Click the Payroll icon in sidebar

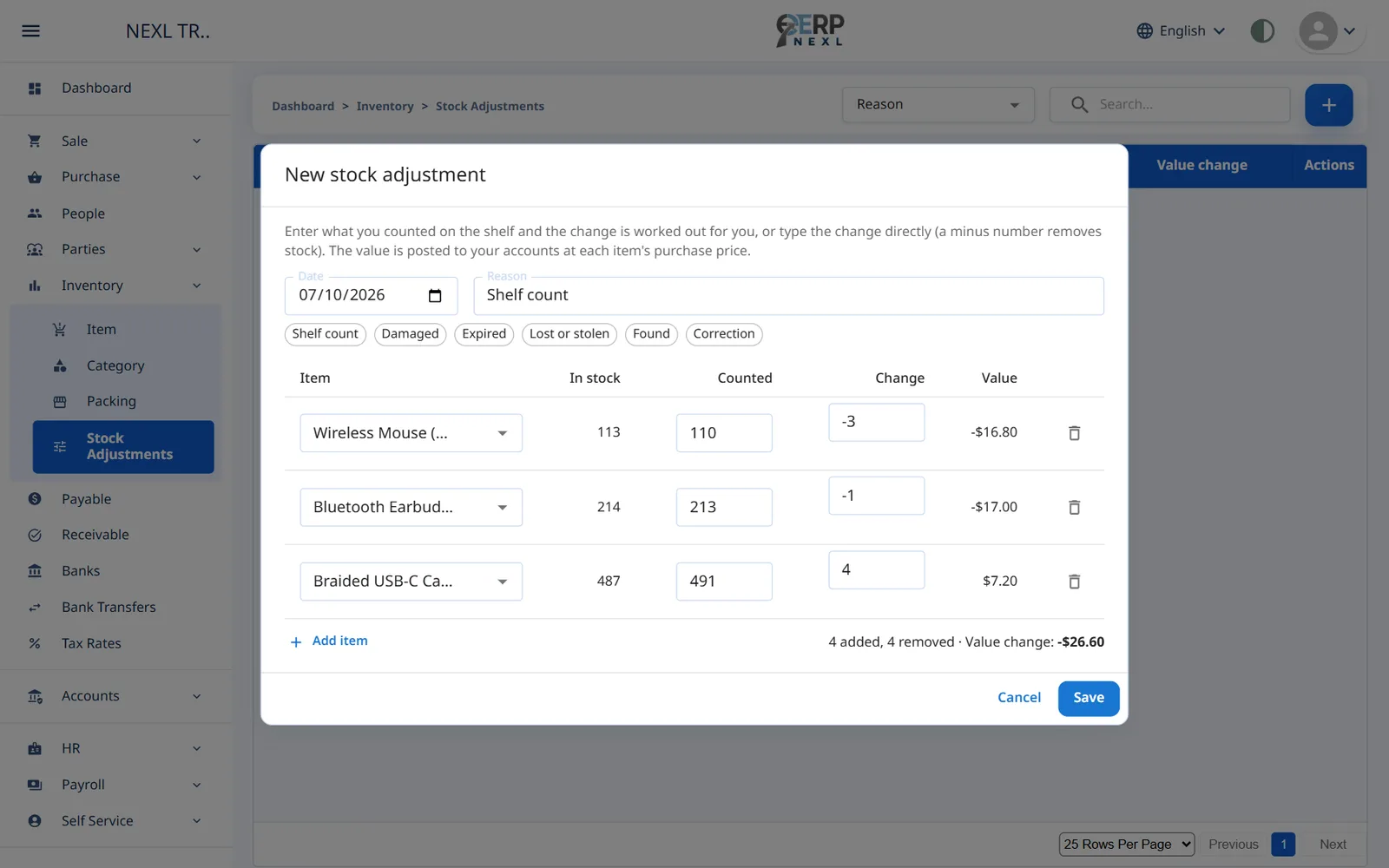click(x=35, y=785)
